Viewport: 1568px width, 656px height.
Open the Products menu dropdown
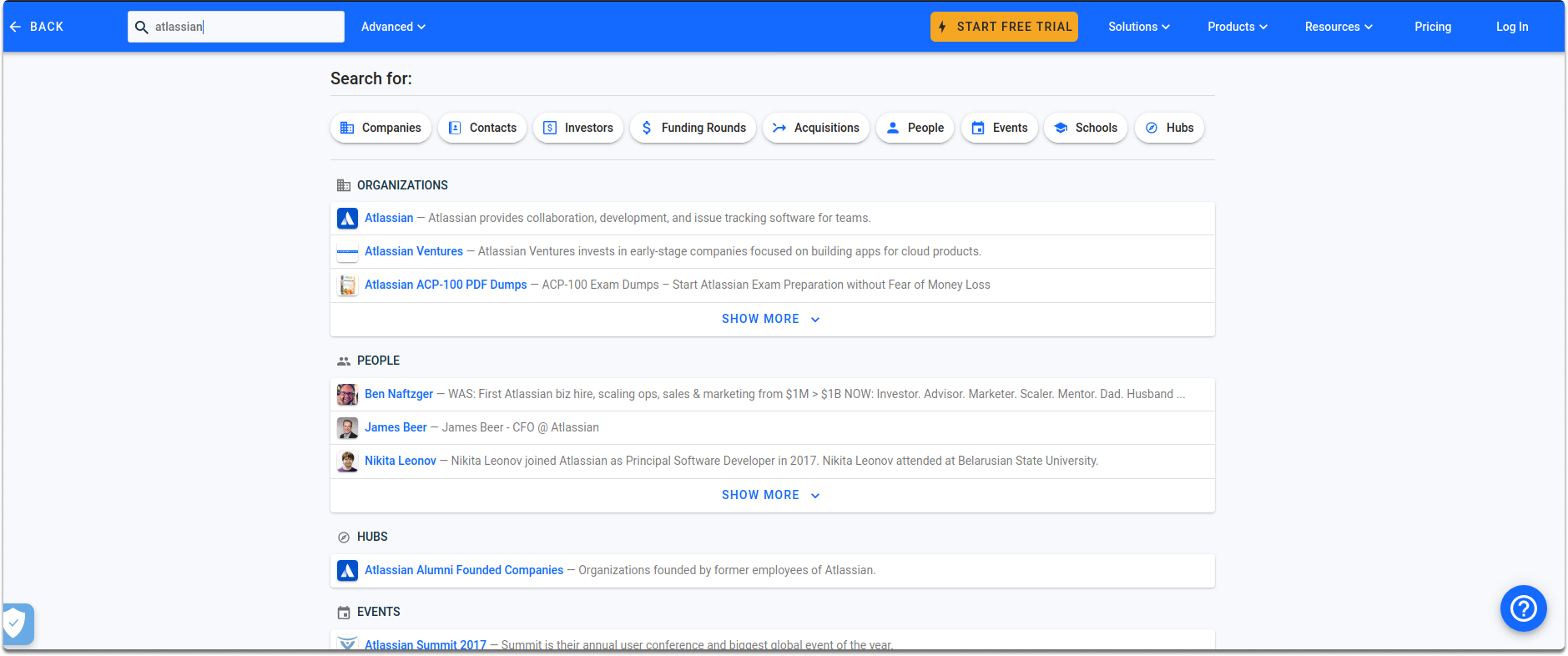pos(1238,27)
